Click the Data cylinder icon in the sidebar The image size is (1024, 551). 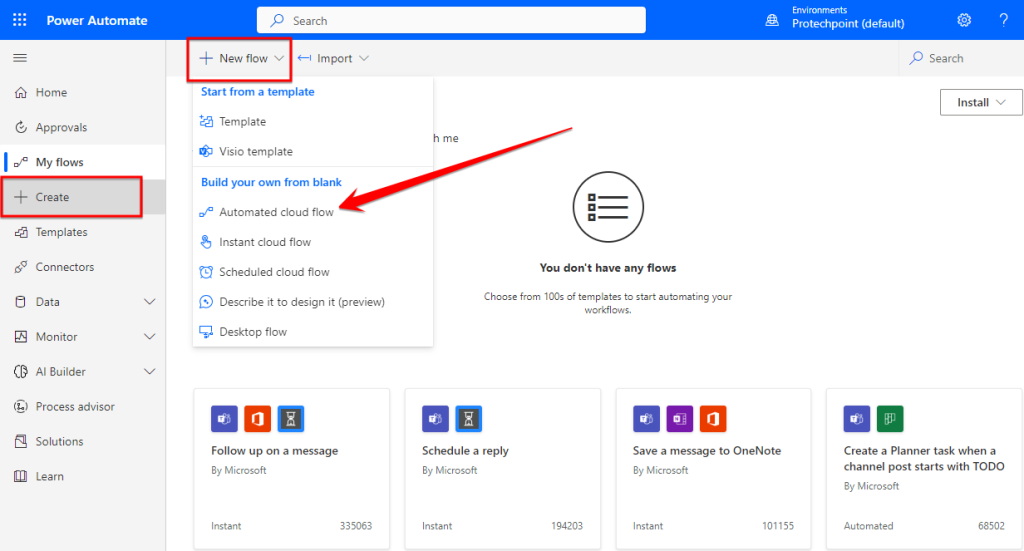coord(21,302)
